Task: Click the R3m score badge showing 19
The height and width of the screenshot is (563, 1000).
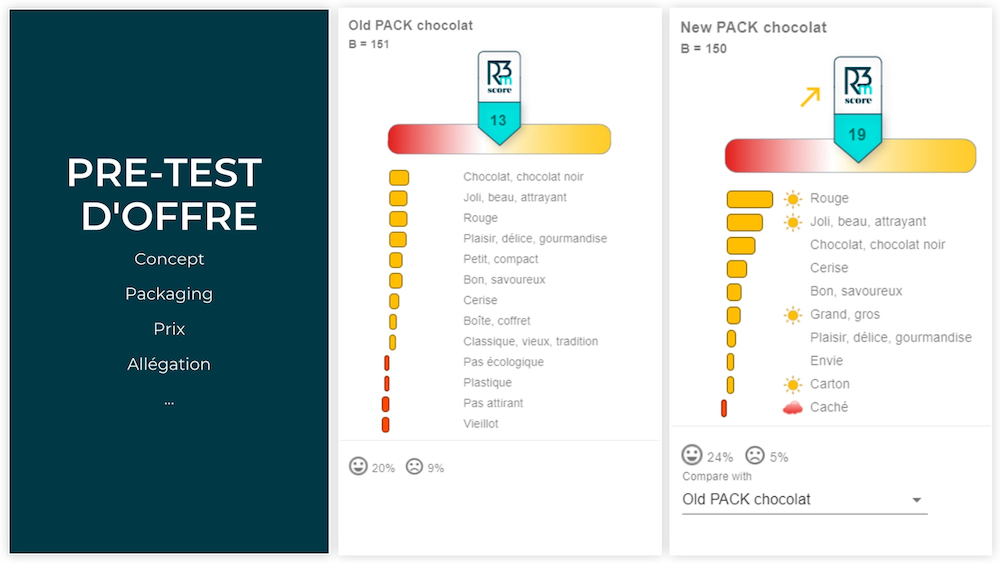Action: click(858, 108)
